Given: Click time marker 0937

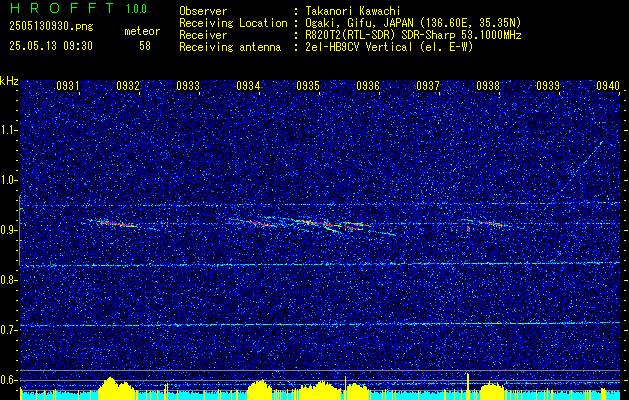Looking at the screenshot, I should click(x=428, y=85).
